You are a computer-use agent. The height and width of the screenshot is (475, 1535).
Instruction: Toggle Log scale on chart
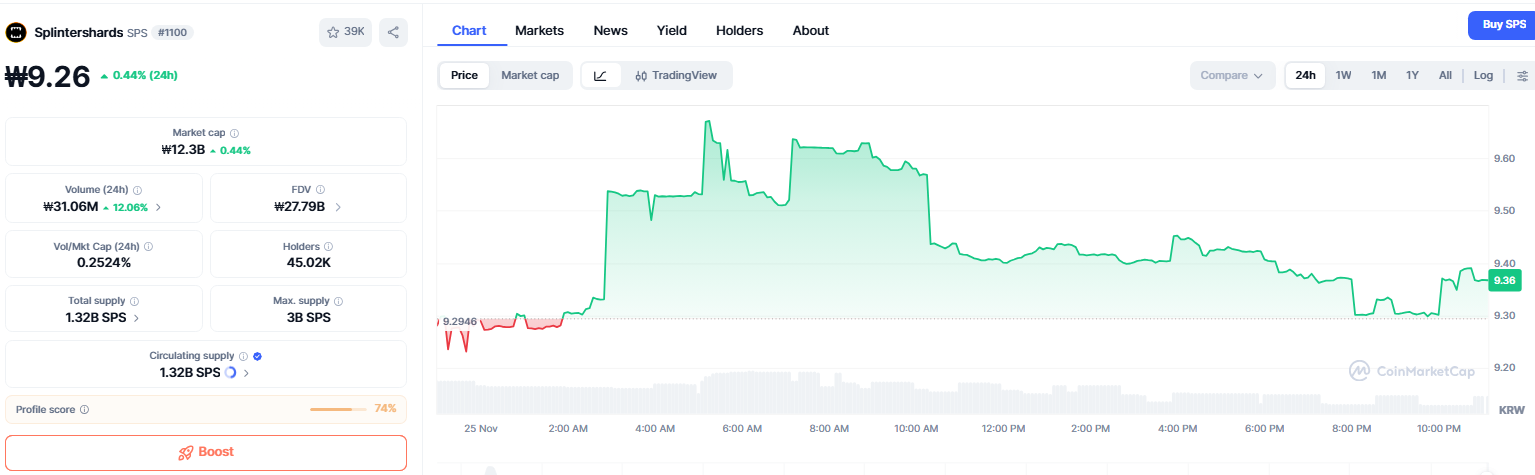point(1483,75)
